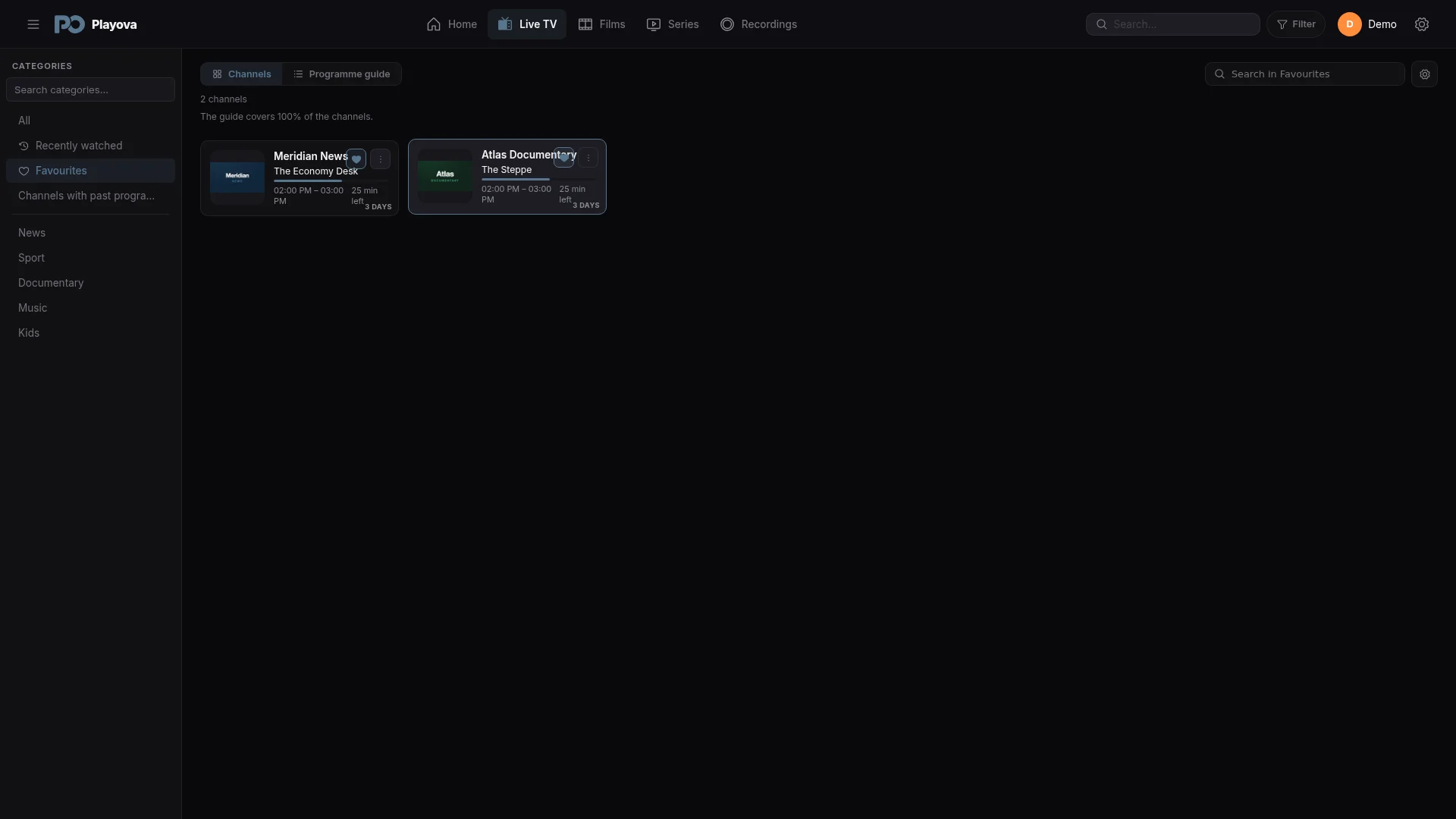1456x819 pixels.
Task: Select the News category
Action: point(90,233)
